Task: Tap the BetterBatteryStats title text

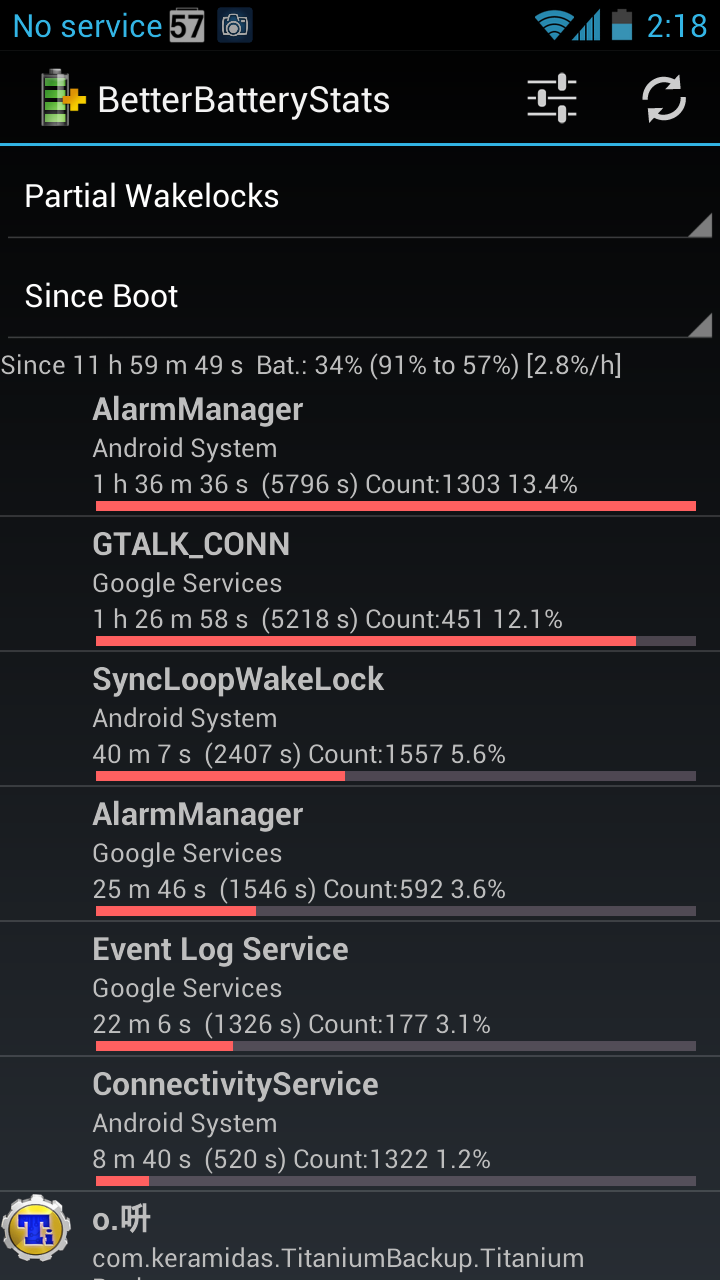Action: point(244,100)
